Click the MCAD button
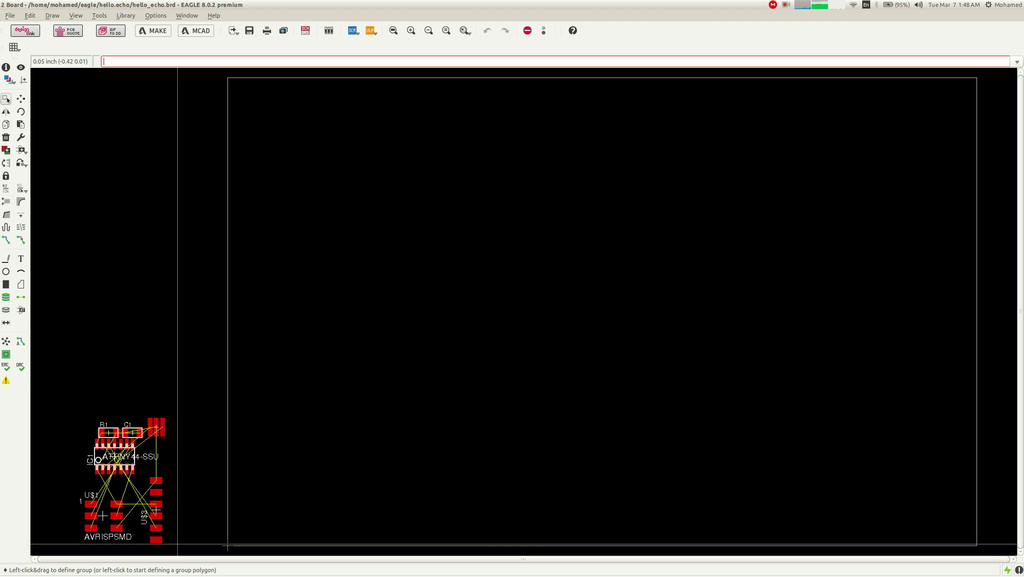1024x577 pixels. tap(195, 31)
